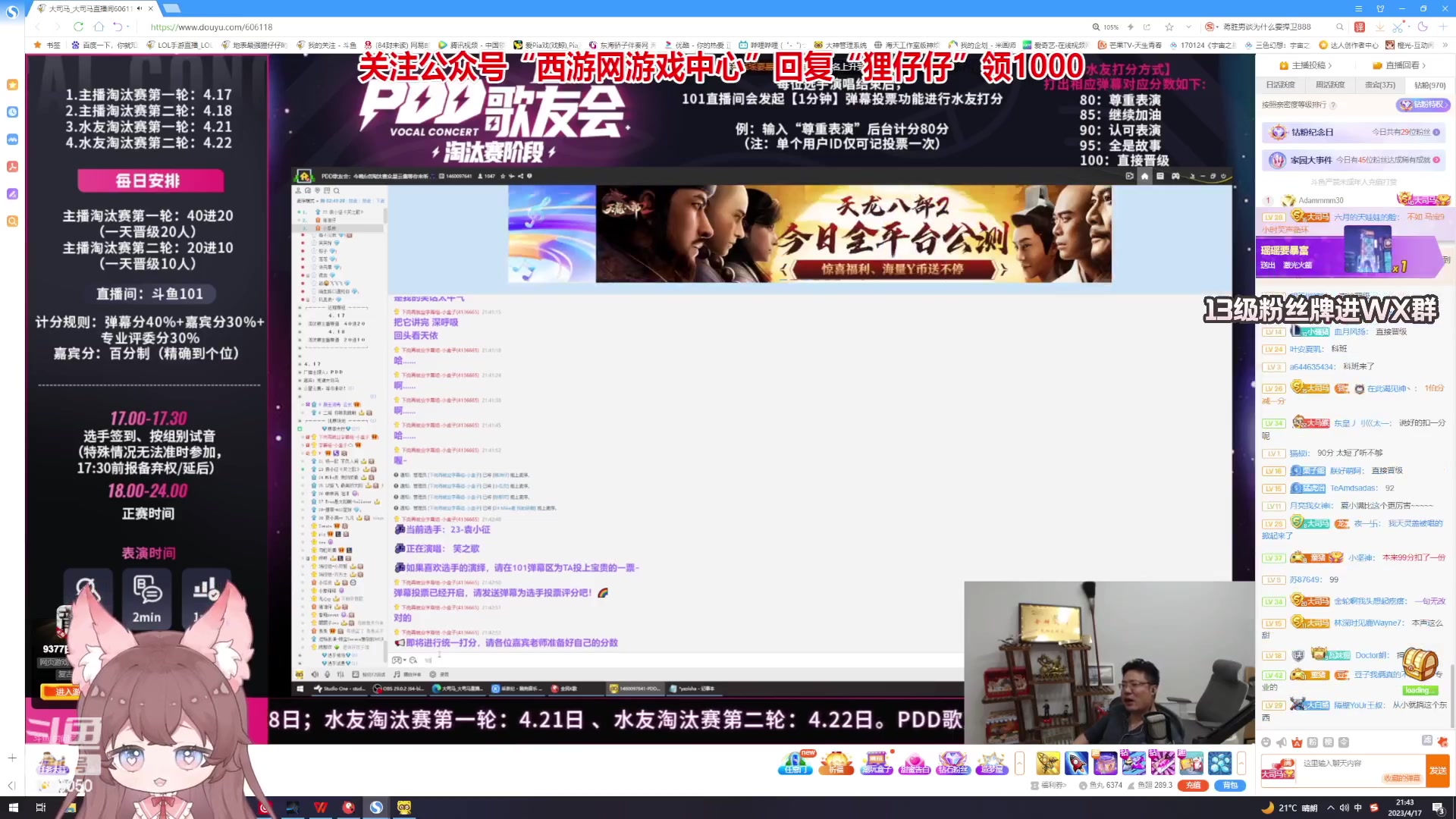
Task: Click the 充值 recharge button
Action: click(x=1192, y=785)
